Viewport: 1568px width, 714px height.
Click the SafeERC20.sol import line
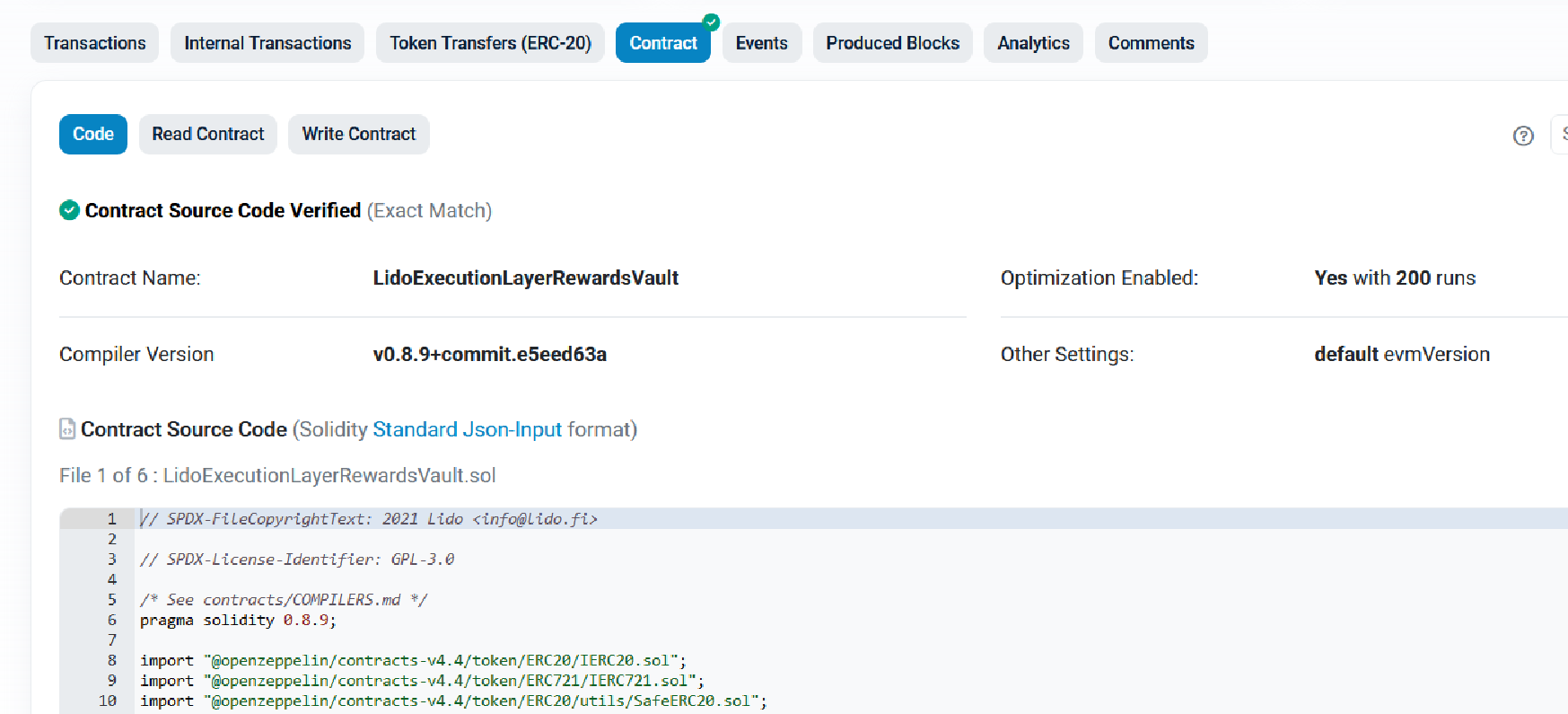453,701
